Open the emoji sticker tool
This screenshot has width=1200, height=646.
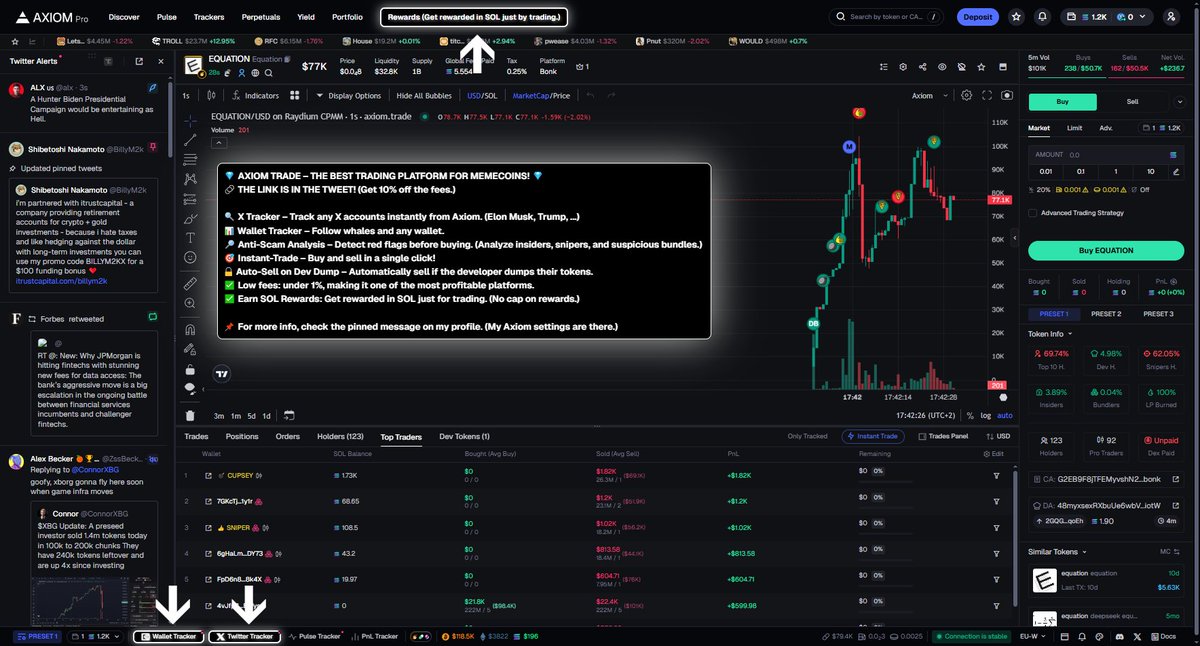pos(190,258)
